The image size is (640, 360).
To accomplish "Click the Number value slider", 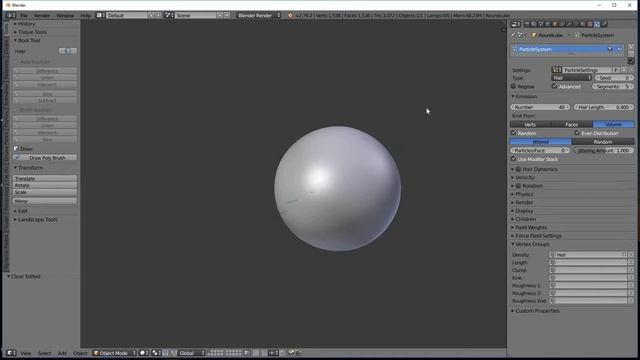I will point(540,107).
